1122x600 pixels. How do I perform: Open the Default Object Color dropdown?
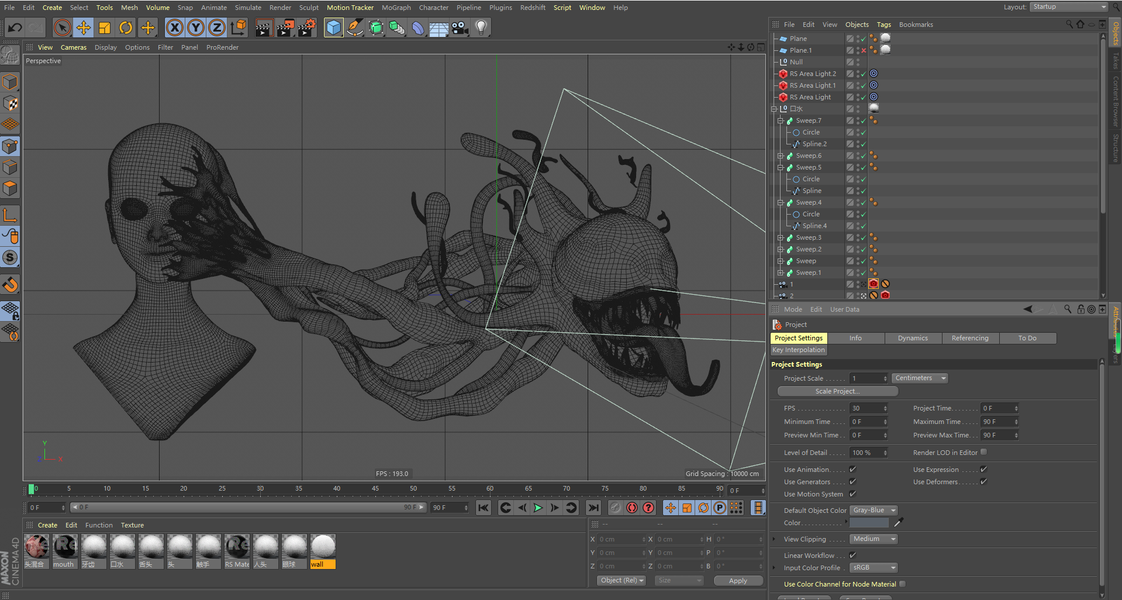pyautogui.click(x=874, y=510)
